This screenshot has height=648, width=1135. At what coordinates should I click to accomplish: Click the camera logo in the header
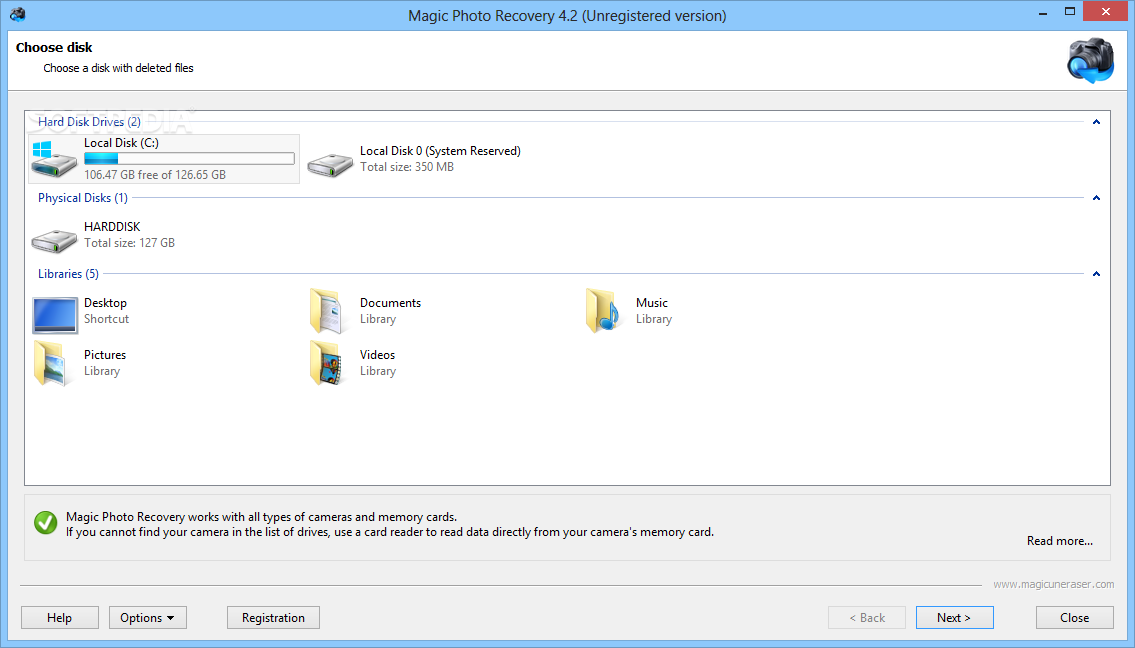tap(1091, 61)
